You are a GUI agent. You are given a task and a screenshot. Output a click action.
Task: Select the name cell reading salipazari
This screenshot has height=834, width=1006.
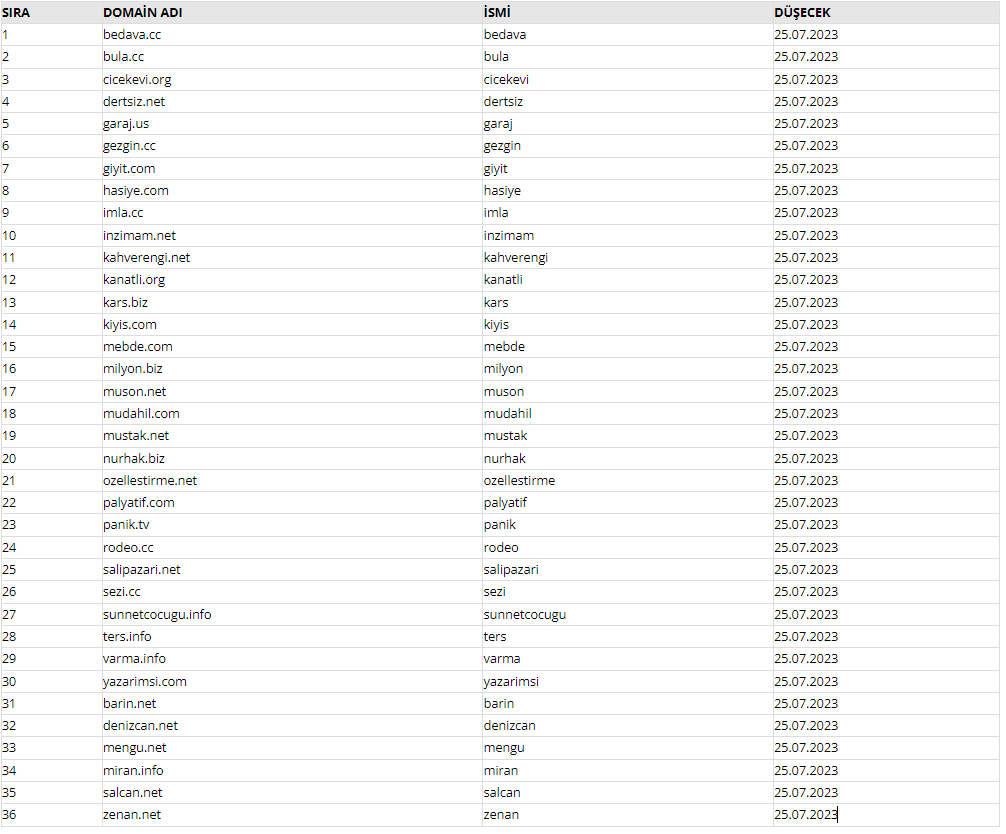(x=627, y=570)
